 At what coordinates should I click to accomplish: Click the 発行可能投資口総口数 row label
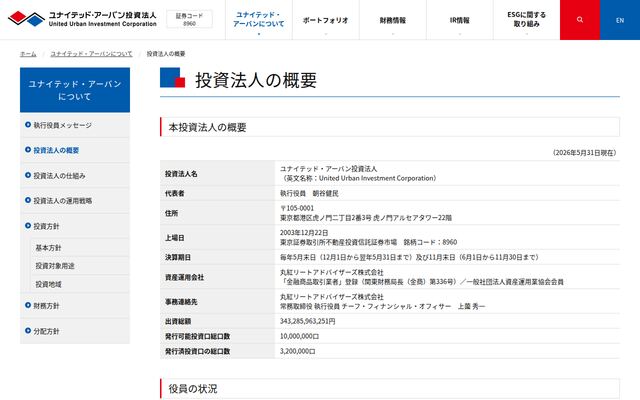click(198, 336)
